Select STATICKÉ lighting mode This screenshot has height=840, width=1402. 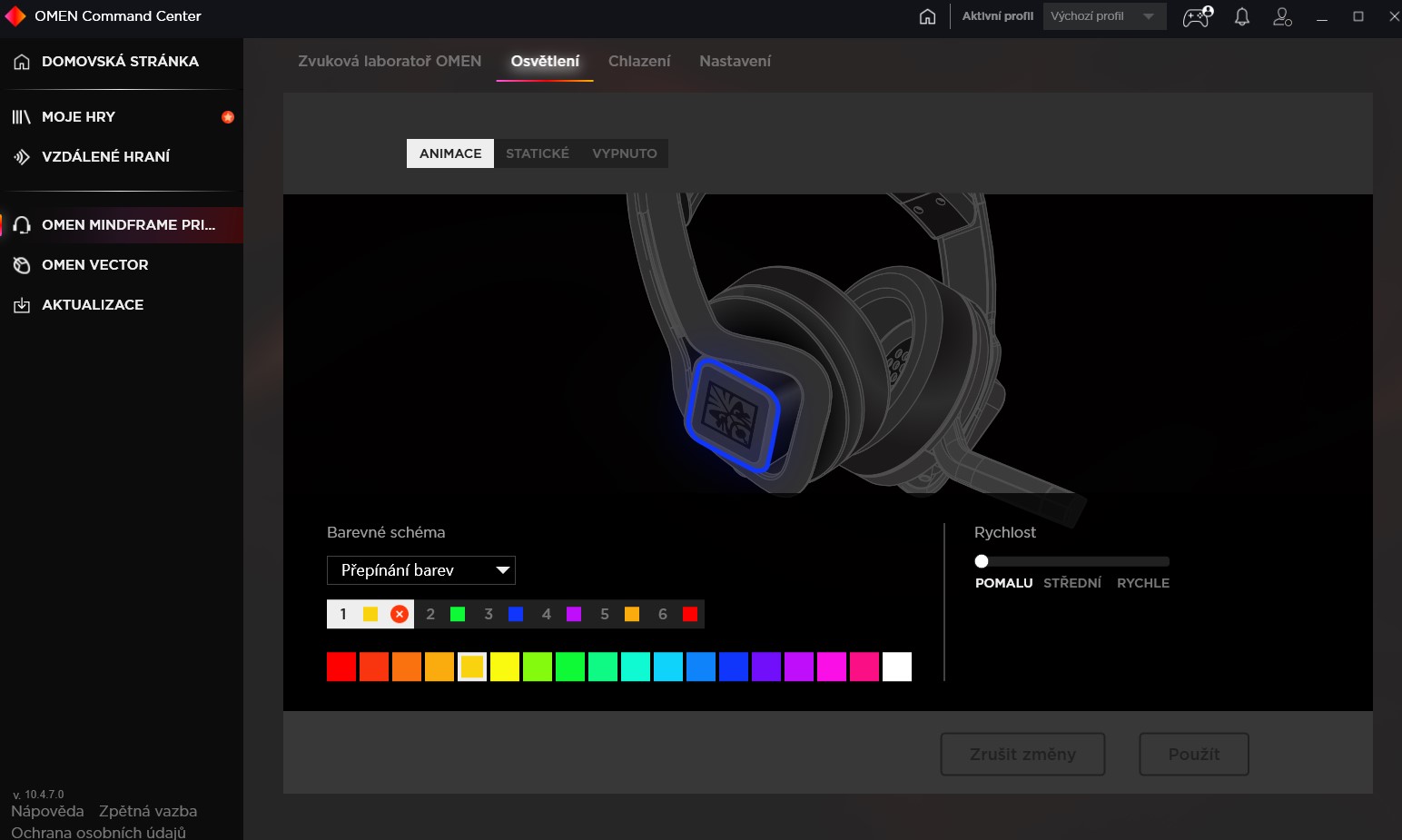(538, 153)
